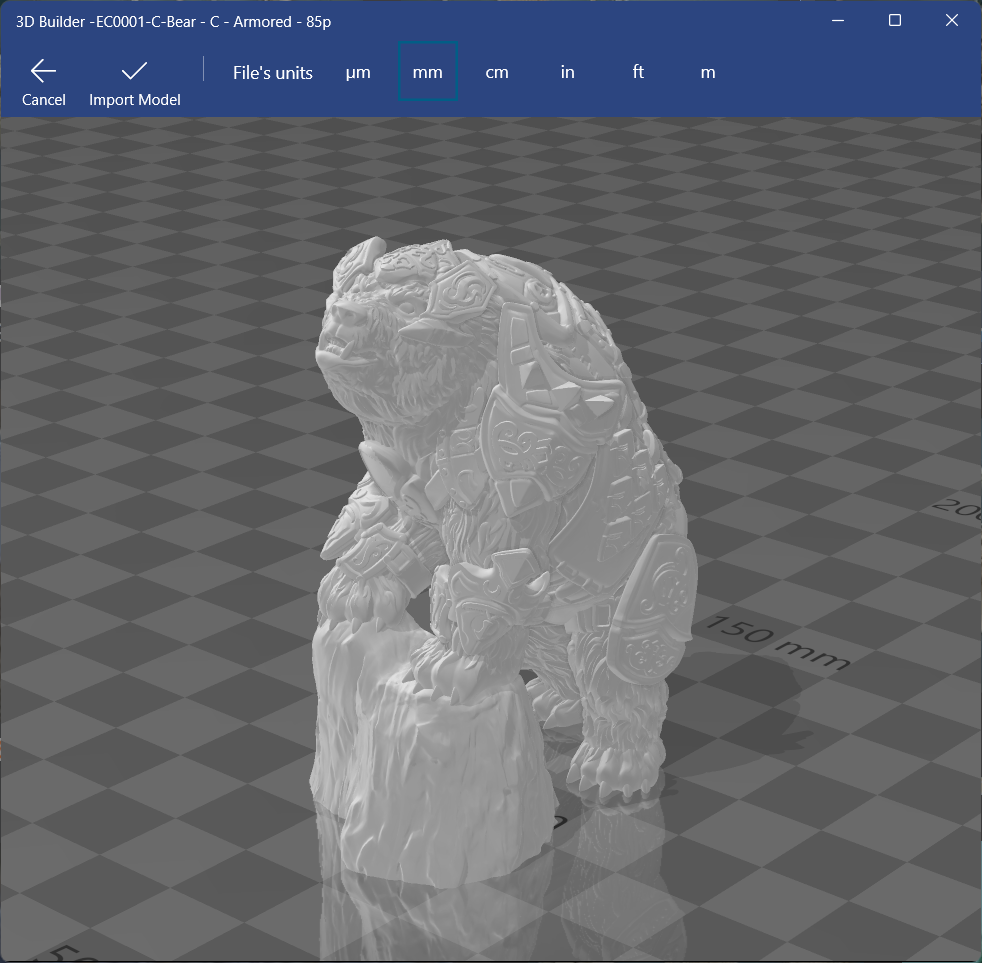Set import units to cm
This screenshot has height=963, width=982.
point(497,73)
